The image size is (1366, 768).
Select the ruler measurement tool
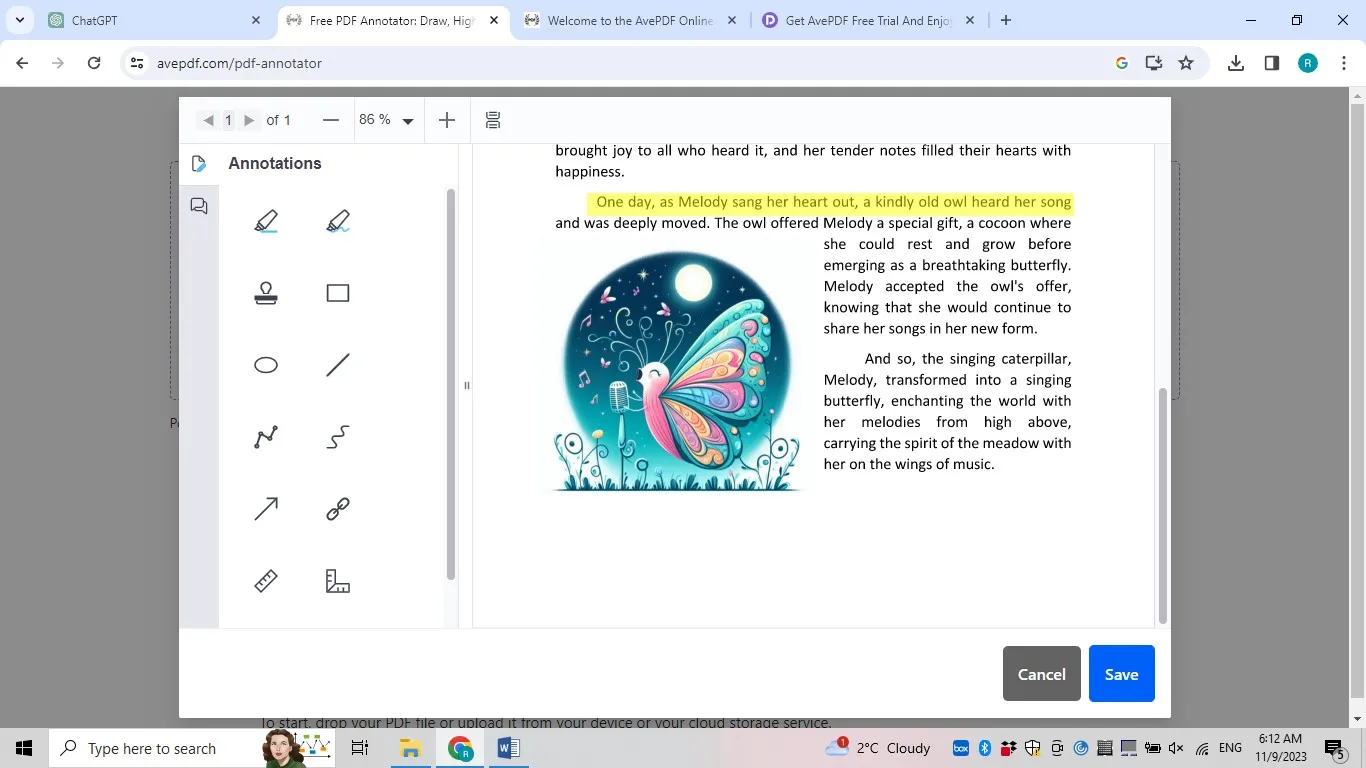[265, 580]
